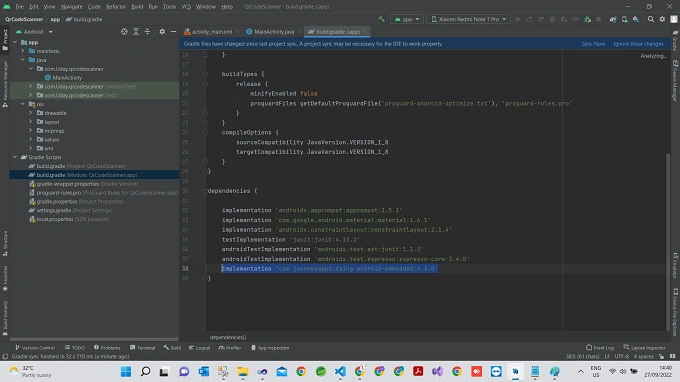
Task: Click the Select Opened File target icon
Action: coord(124,32)
